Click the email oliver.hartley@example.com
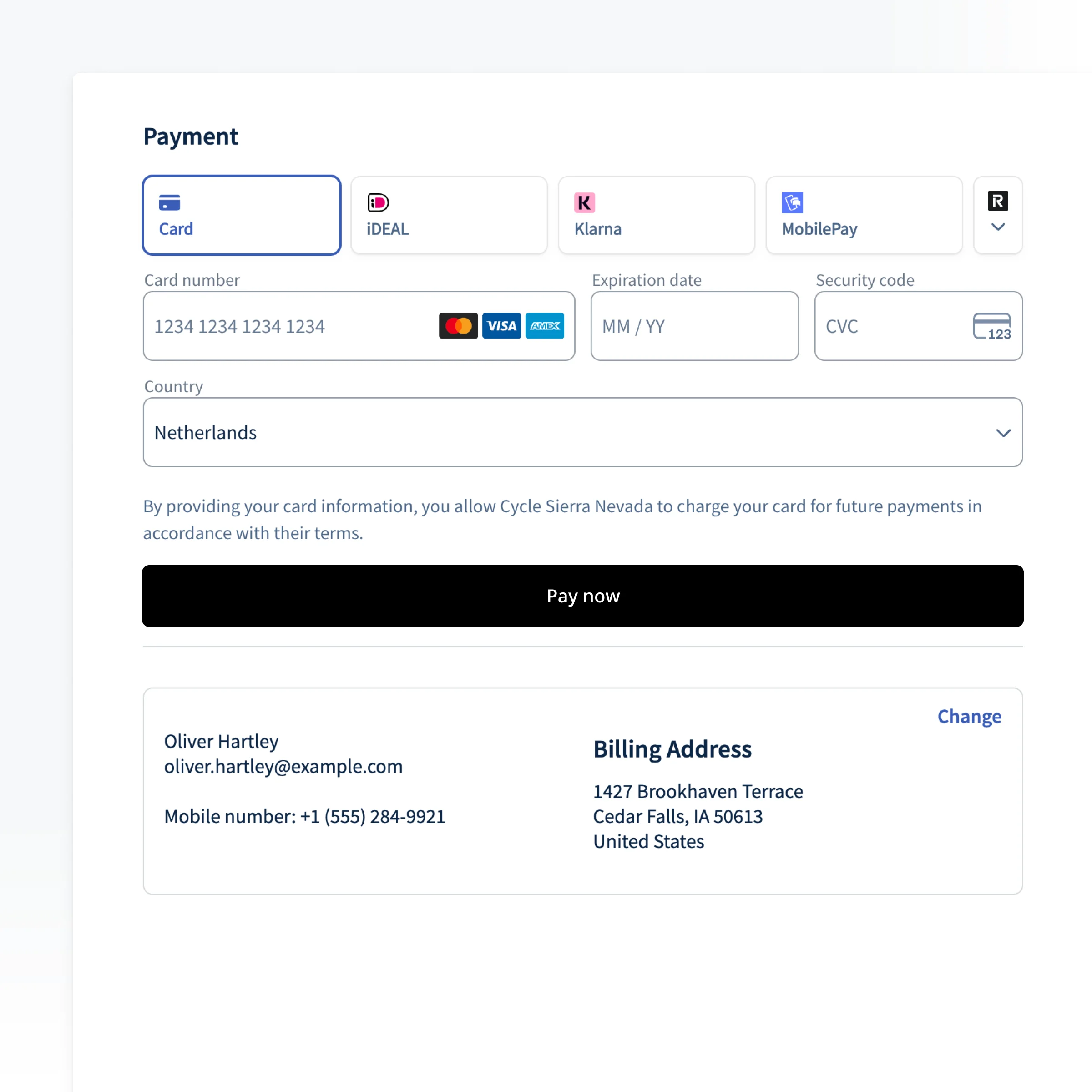The width and height of the screenshot is (1092, 1092). click(283, 766)
